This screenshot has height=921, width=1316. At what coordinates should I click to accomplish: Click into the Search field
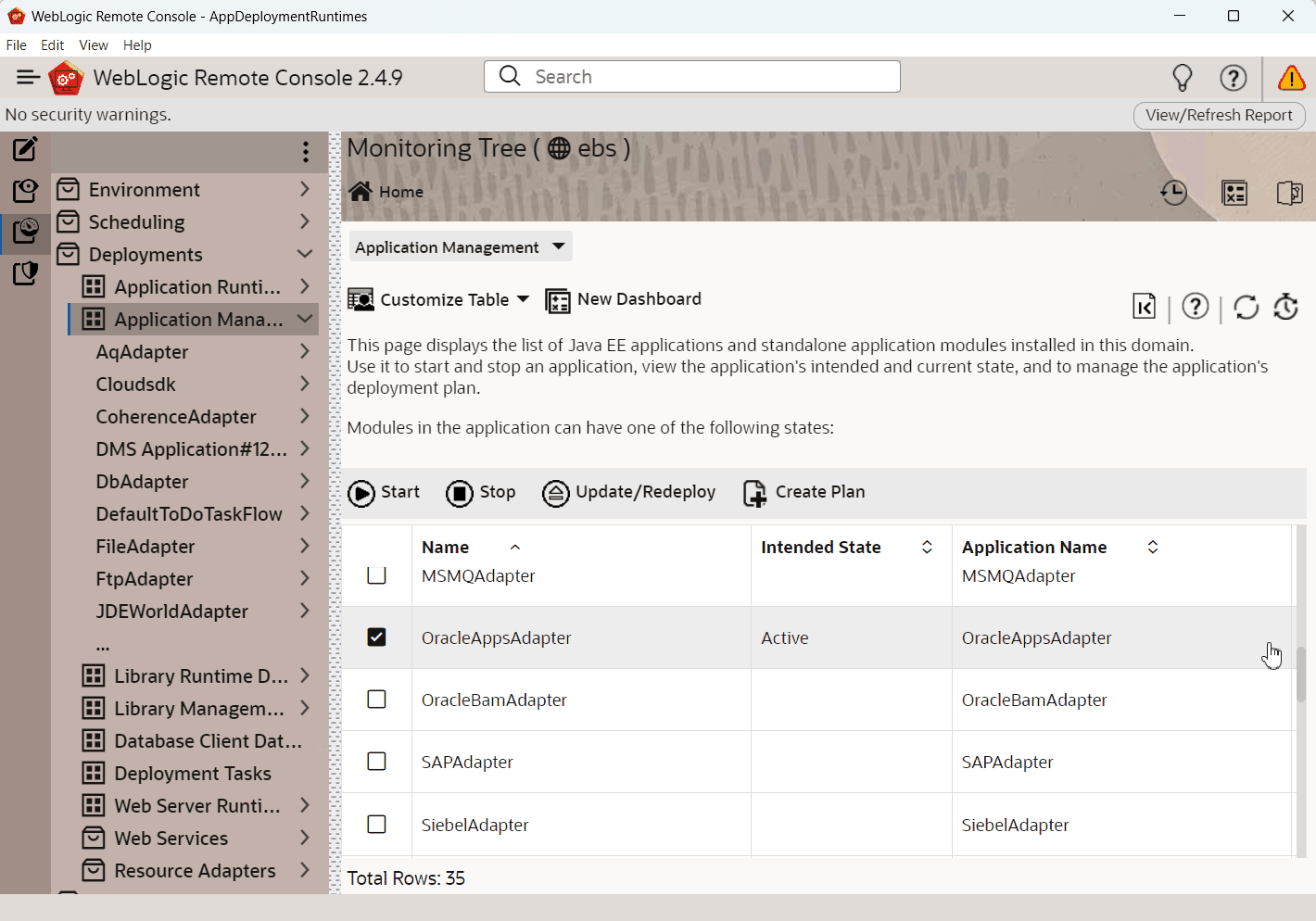[x=691, y=76]
